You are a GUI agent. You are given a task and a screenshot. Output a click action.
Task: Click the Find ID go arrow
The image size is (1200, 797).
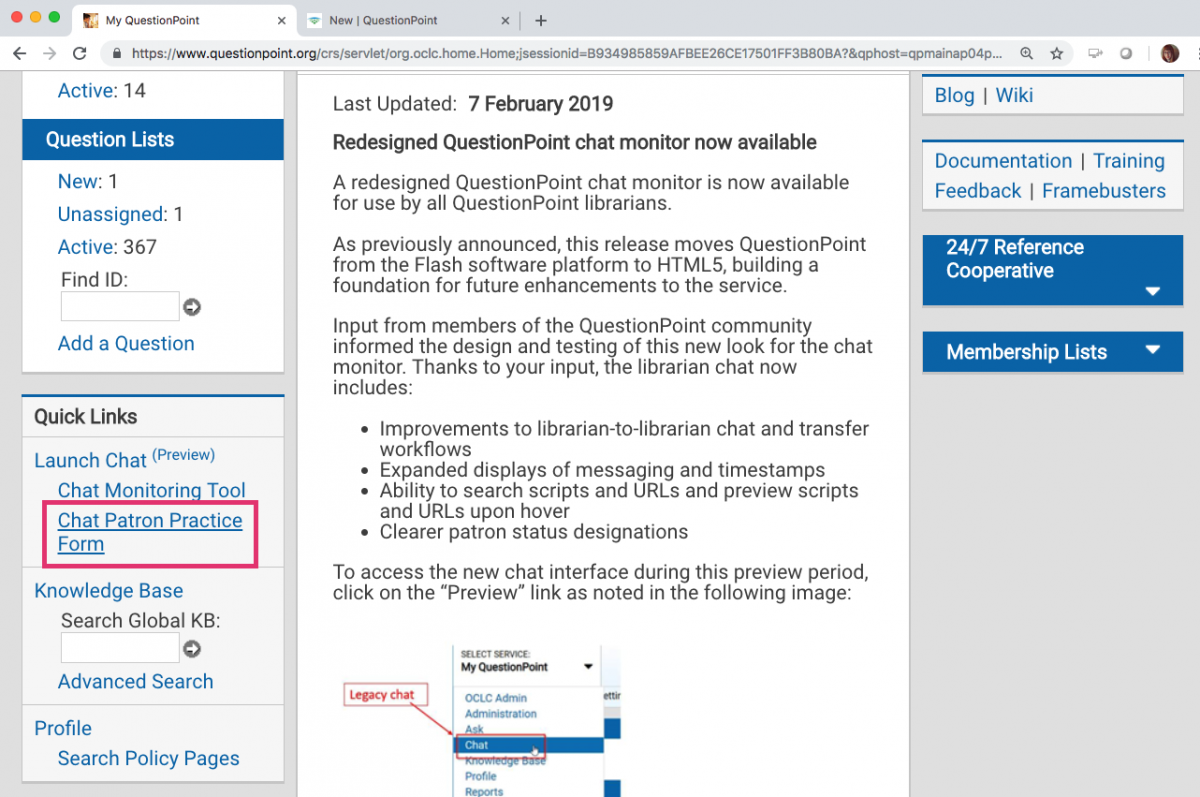point(192,307)
